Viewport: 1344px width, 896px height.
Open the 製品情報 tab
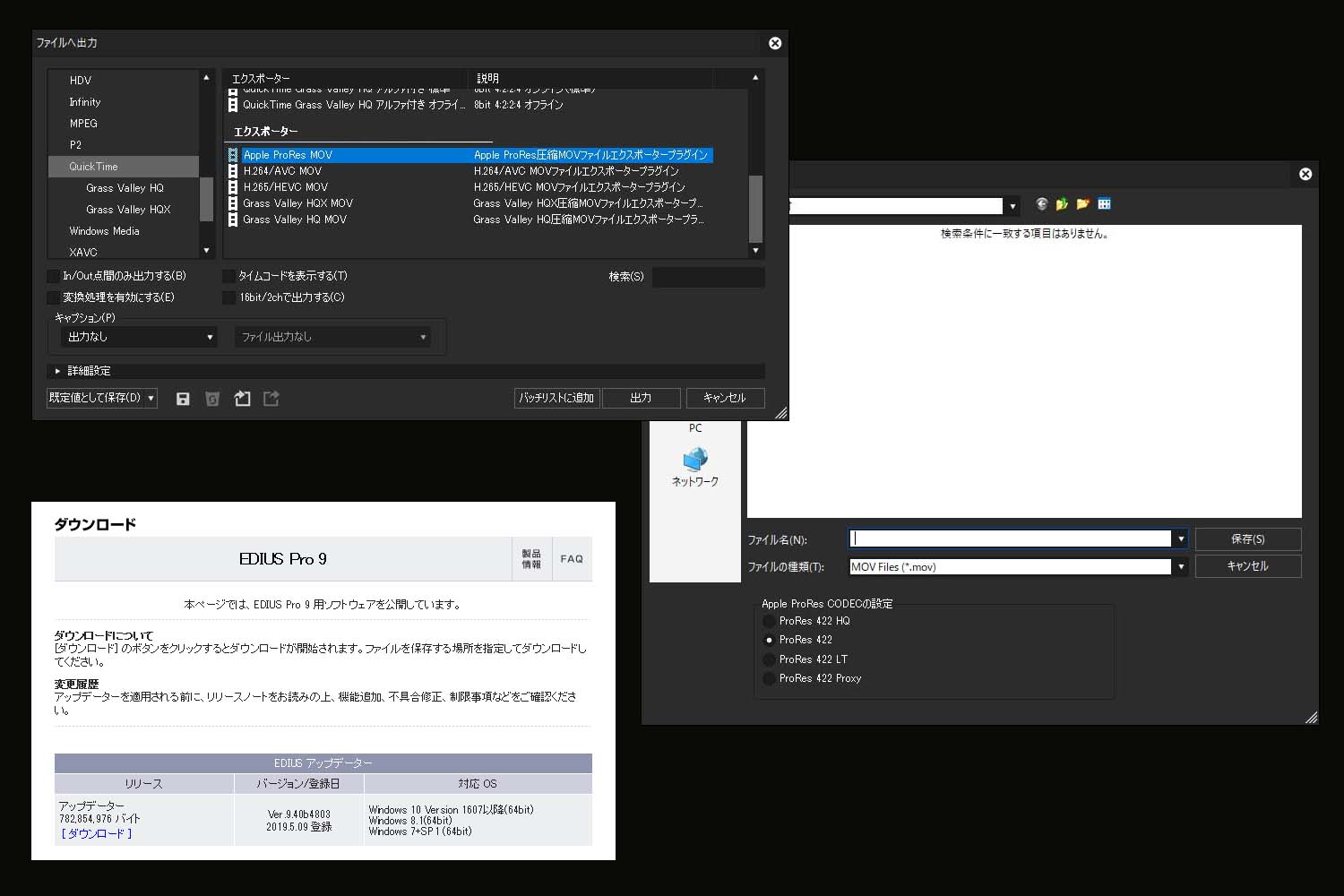(x=532, y=558)
